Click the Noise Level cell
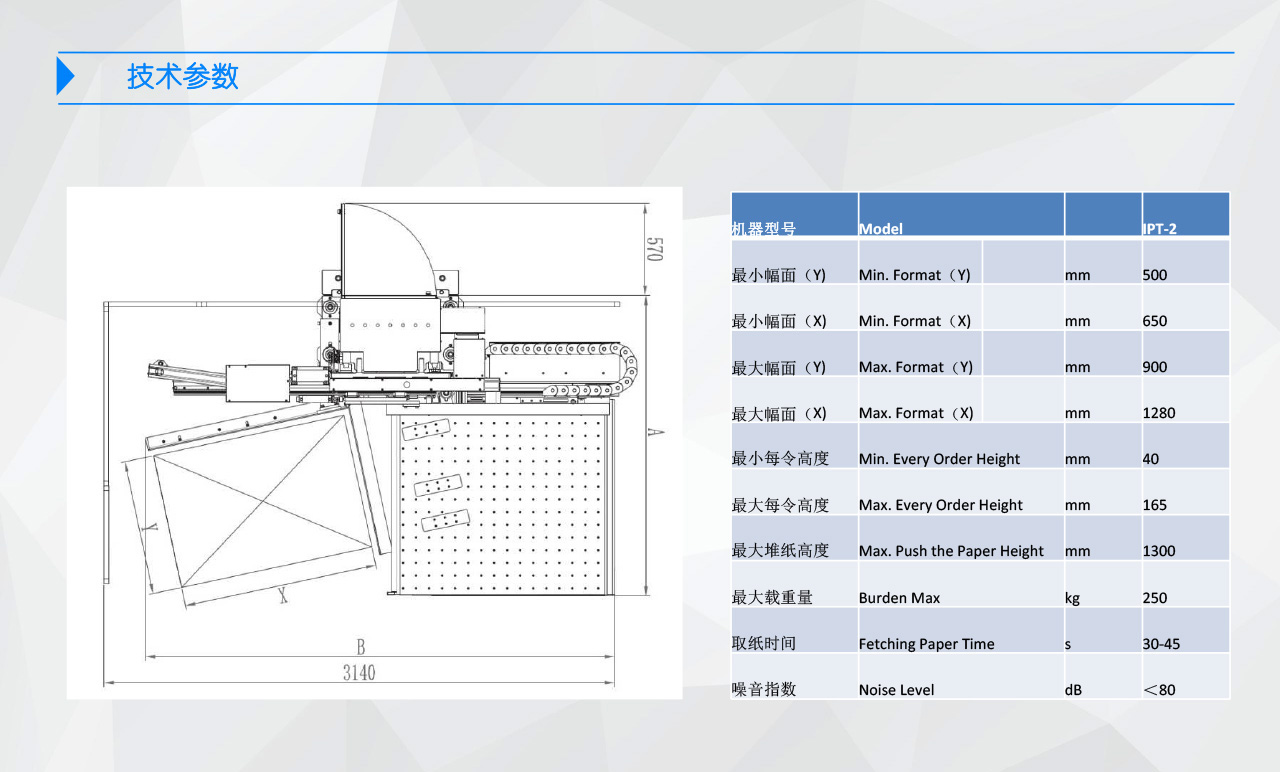The image size is (1280, 772). point(896,690)
